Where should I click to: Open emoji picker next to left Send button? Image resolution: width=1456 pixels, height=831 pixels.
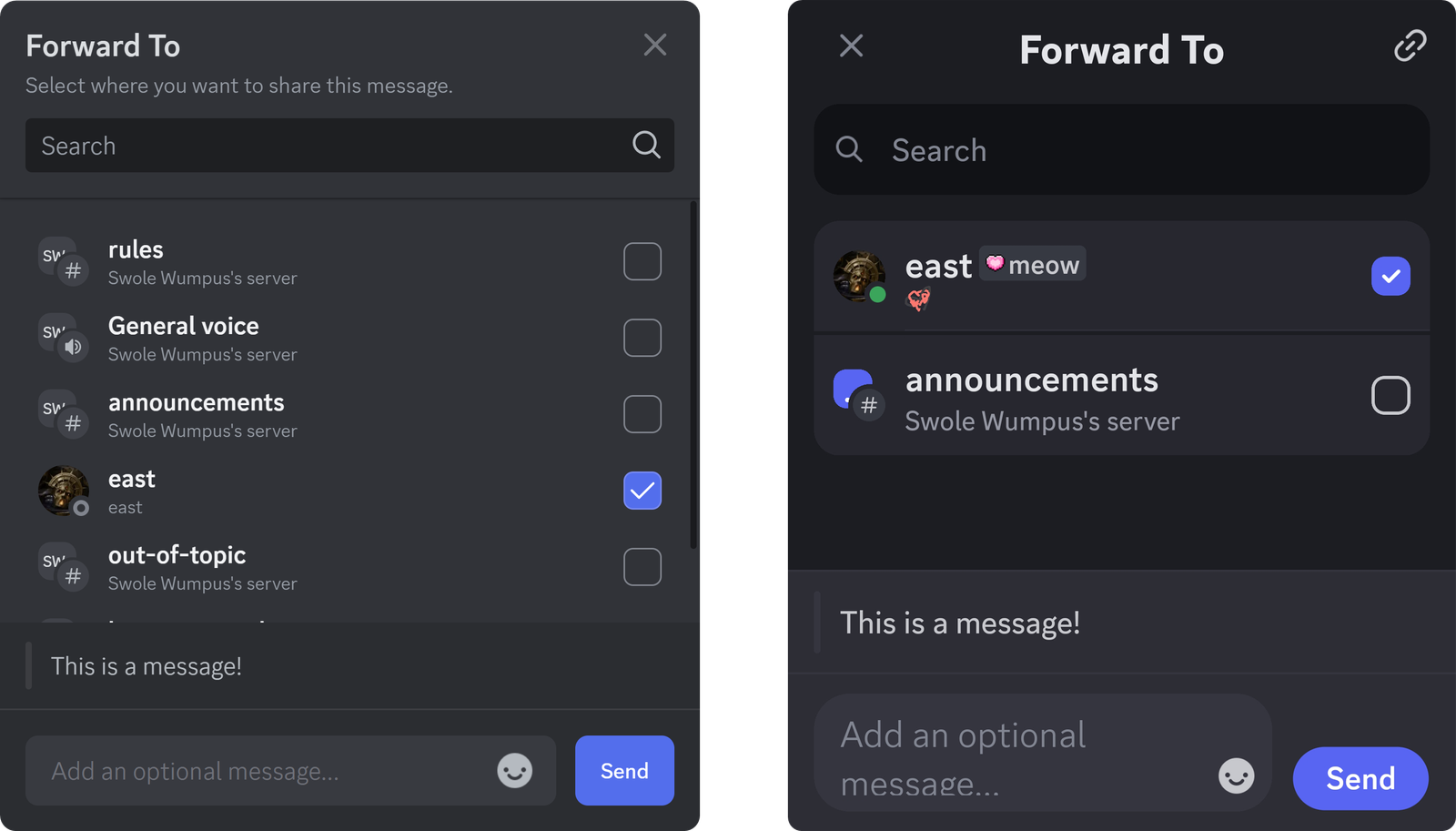(514, 771)
